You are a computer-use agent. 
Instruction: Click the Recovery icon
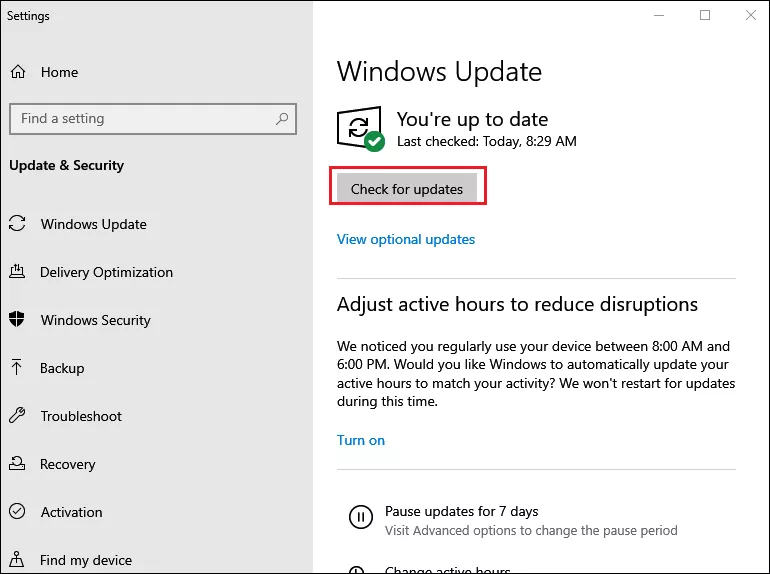click(x=17, y=463)
